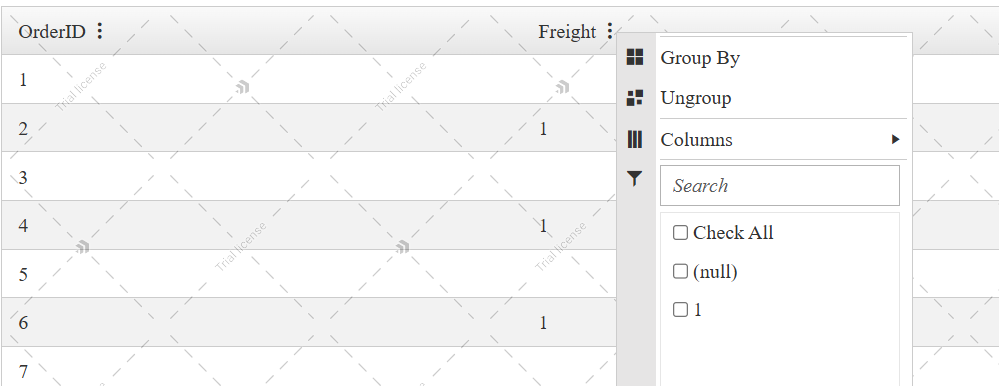This screenshot has height=386, width=999.
Task: Click the Freight column header
Action: [567, 32]
